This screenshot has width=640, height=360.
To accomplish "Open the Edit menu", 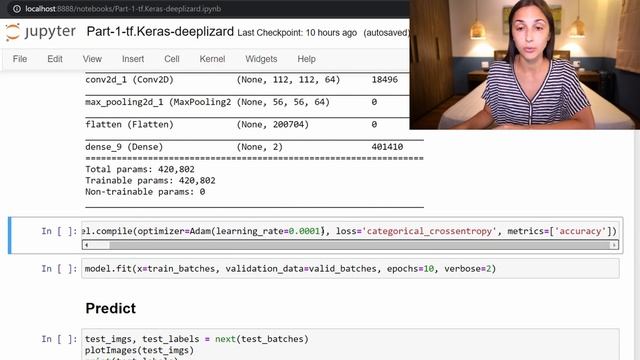I will click(55, 59).
